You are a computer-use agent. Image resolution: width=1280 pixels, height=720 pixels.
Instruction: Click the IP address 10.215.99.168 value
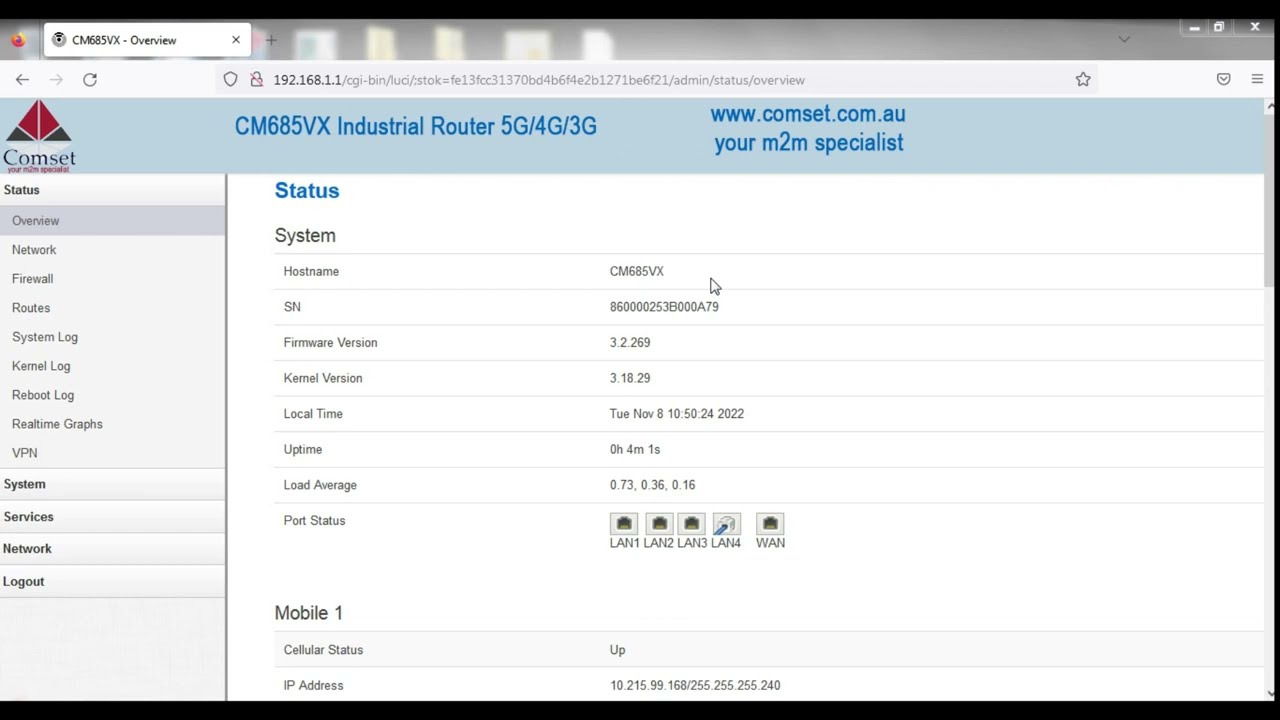pyautogui.click(x=695, y=685)
